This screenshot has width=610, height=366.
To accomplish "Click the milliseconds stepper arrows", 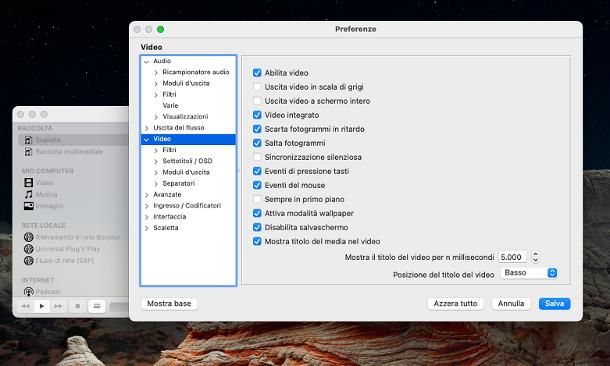I will click(536, 257).
